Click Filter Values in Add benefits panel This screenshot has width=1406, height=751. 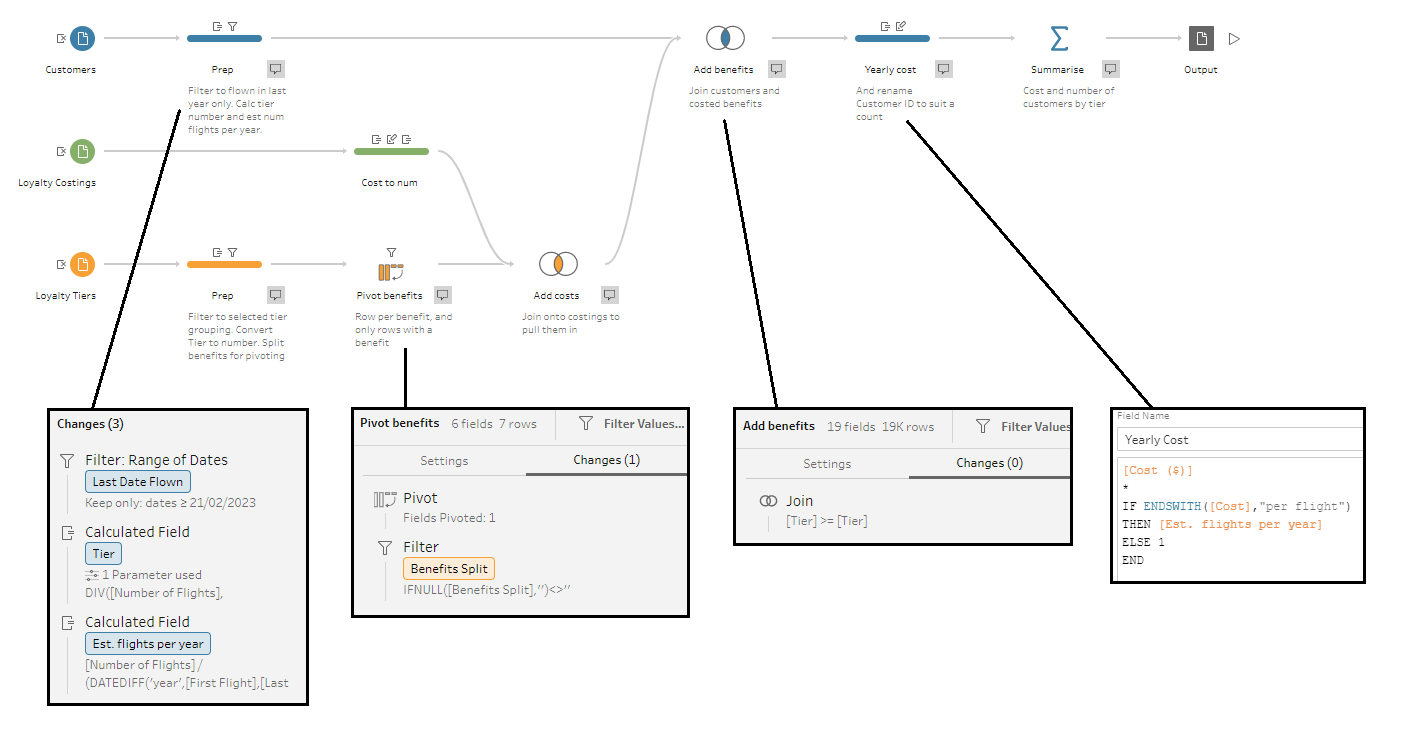coord(1024,427)
